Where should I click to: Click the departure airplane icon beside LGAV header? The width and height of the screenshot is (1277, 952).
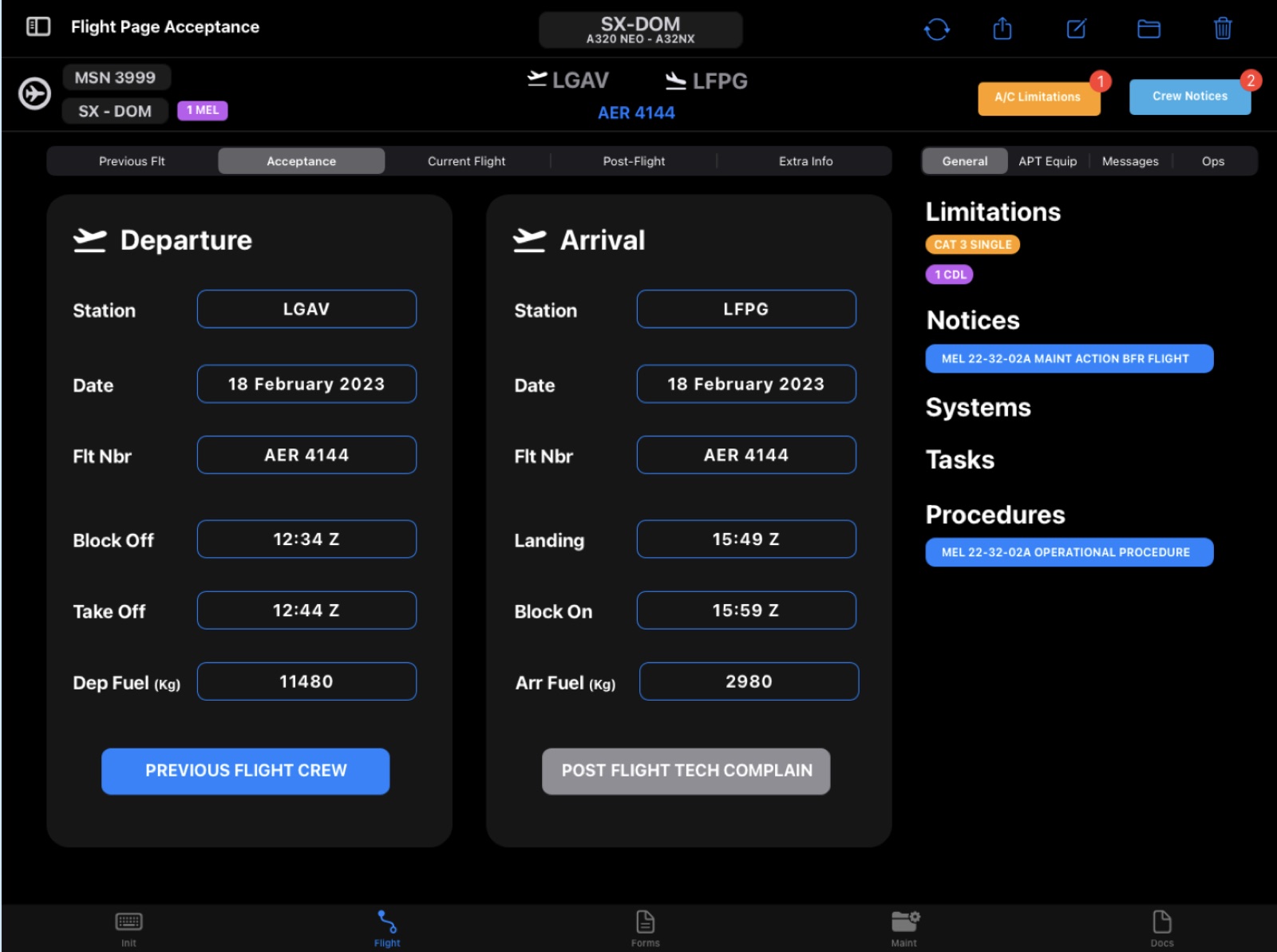pyautogui.click(x=537, y=79)
